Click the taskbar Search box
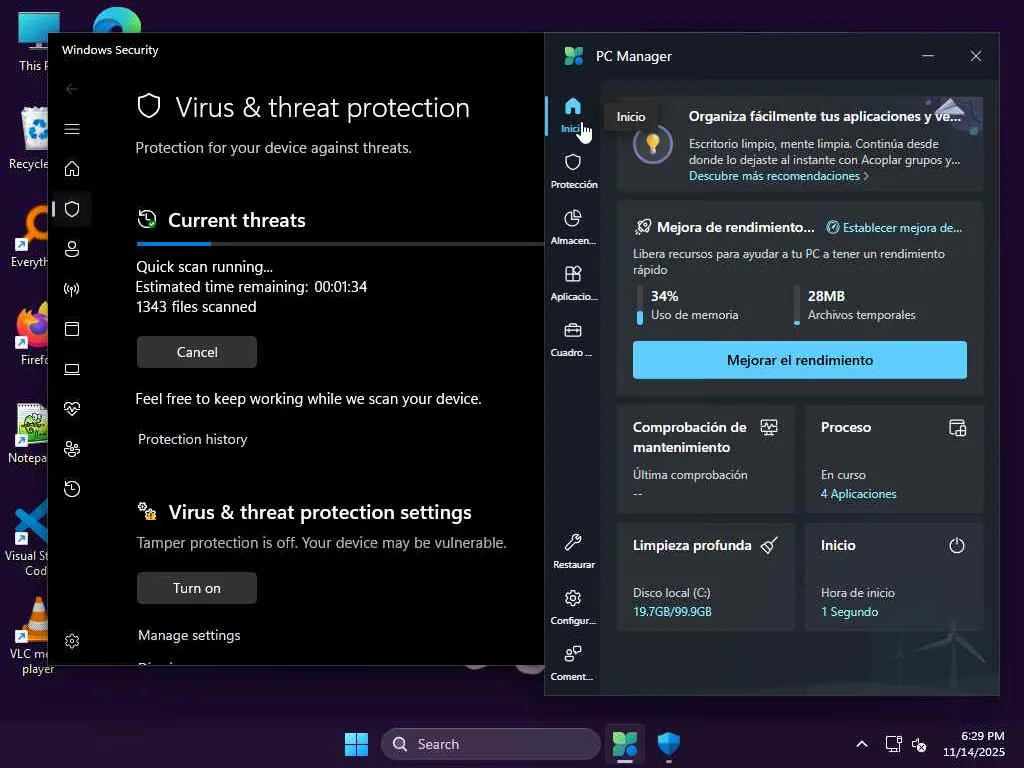This screenshot has height=768, width=1024. coord(490,744)
